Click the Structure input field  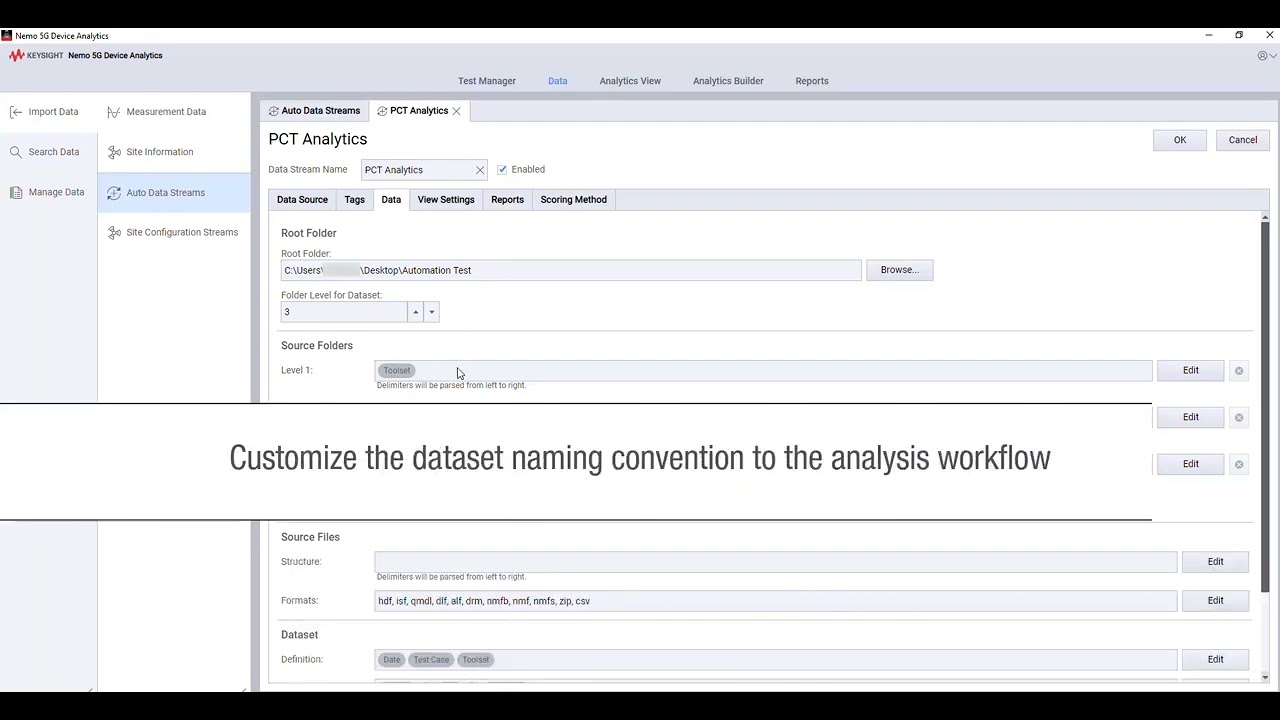pyautogui.click(x=776, y=562)
